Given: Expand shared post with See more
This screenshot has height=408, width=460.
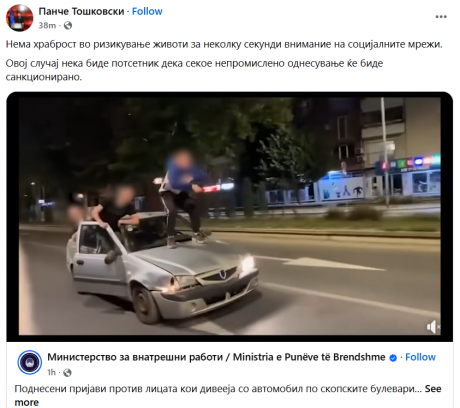Looking at the screenshot, I should (x=228, y=396).
